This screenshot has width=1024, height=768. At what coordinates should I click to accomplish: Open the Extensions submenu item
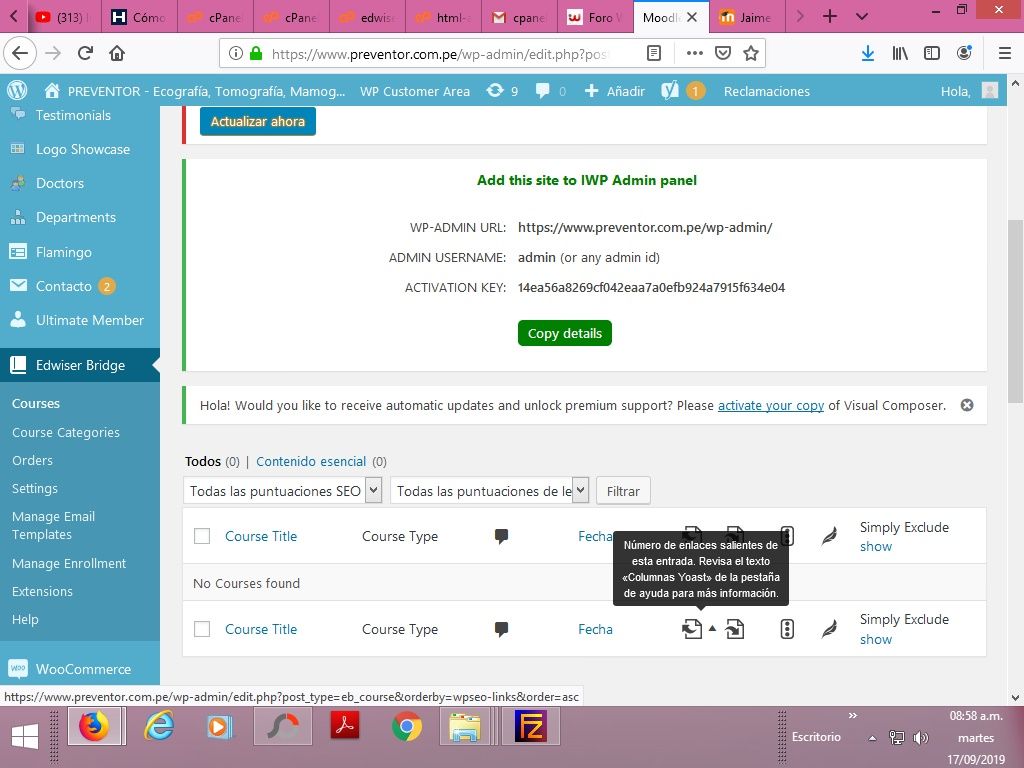tap(42, 591)
